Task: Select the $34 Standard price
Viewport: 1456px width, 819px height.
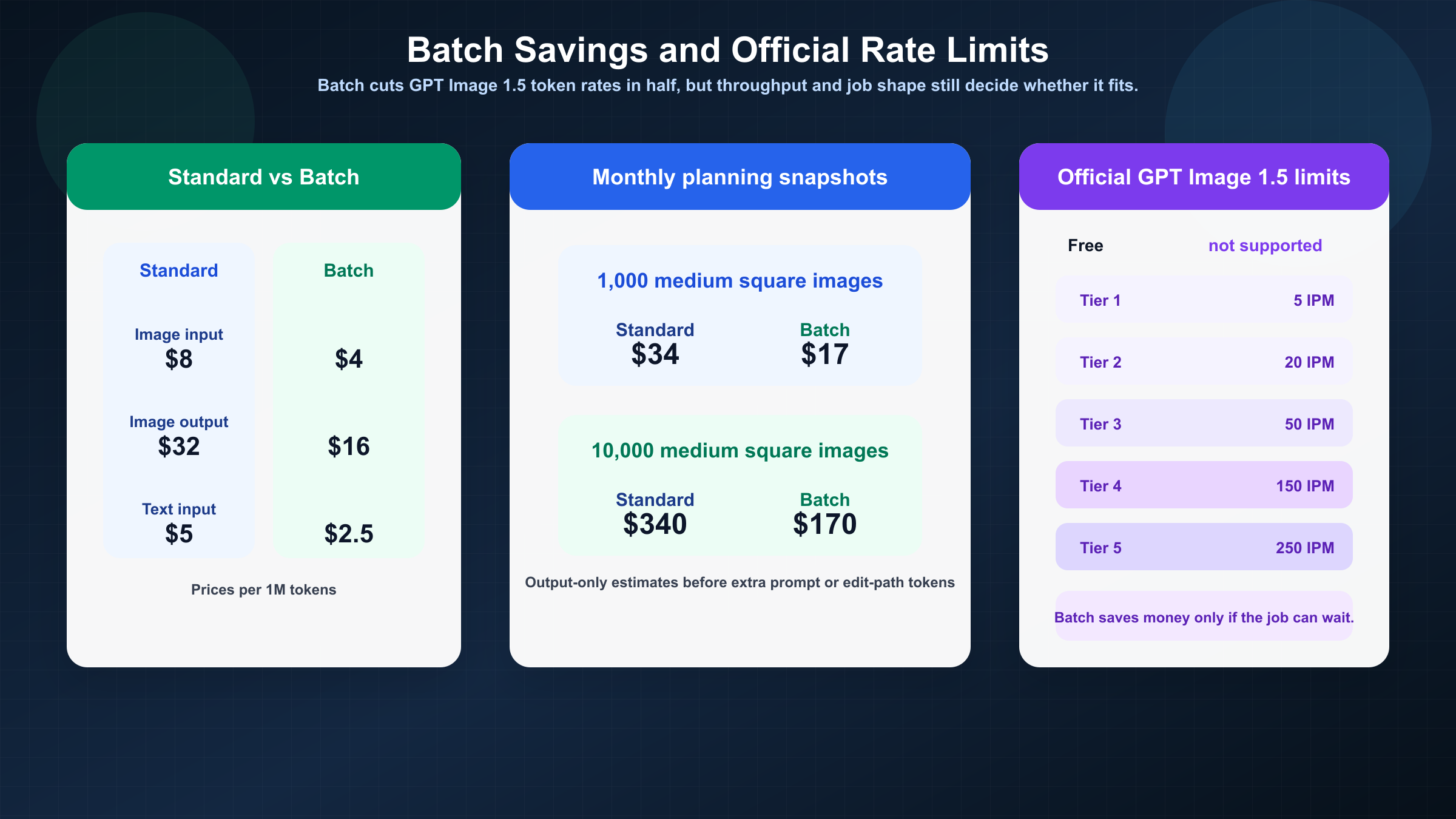Action: pos(655,354)
